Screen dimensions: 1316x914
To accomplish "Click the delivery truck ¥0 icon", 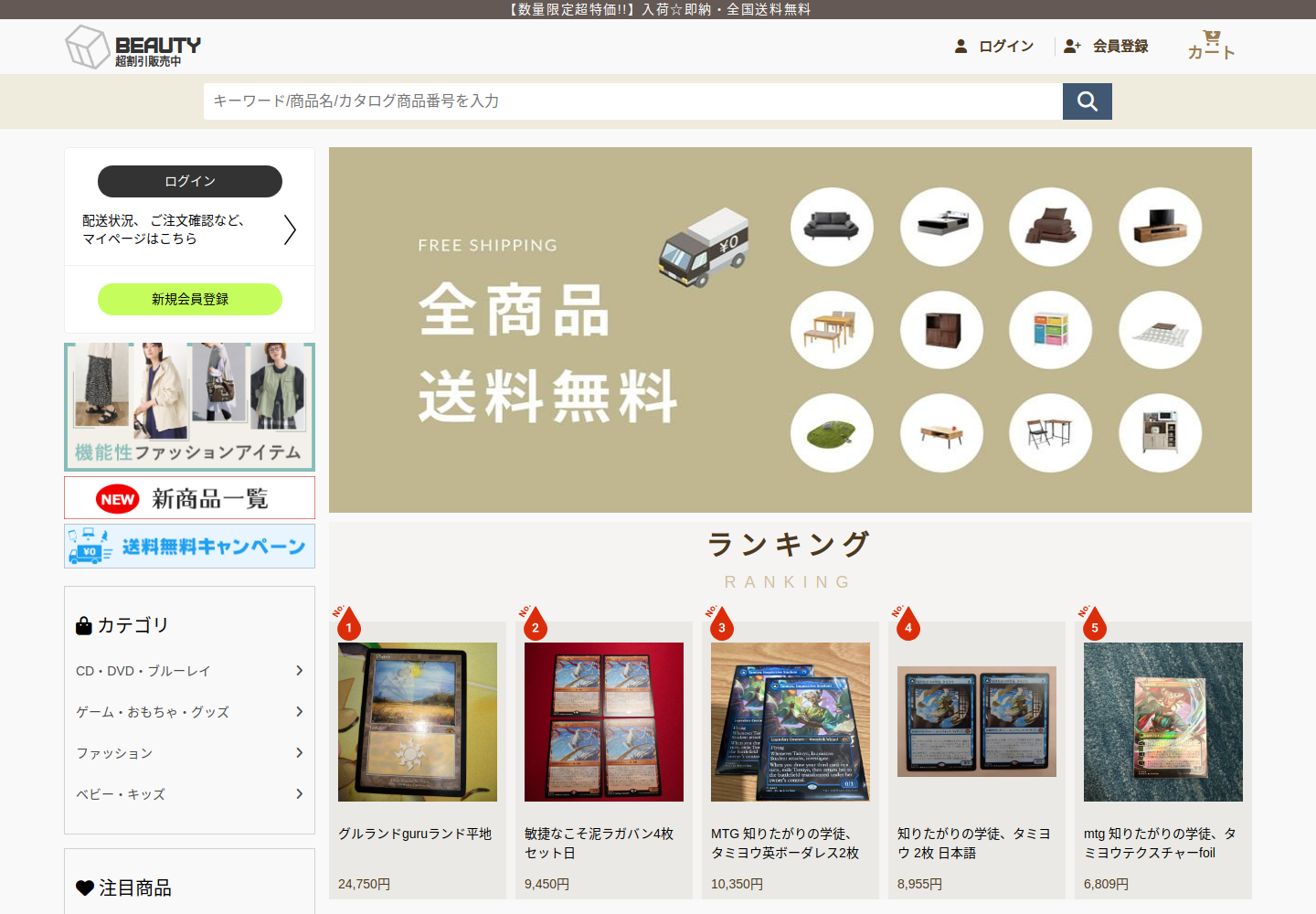I will 704,247.
